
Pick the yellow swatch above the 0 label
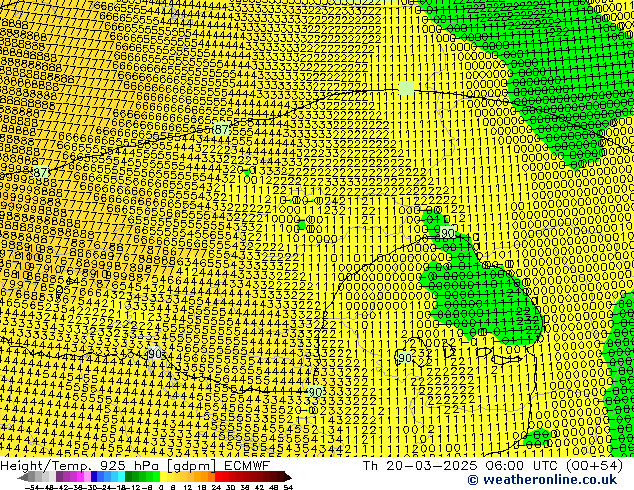point(163,477)
